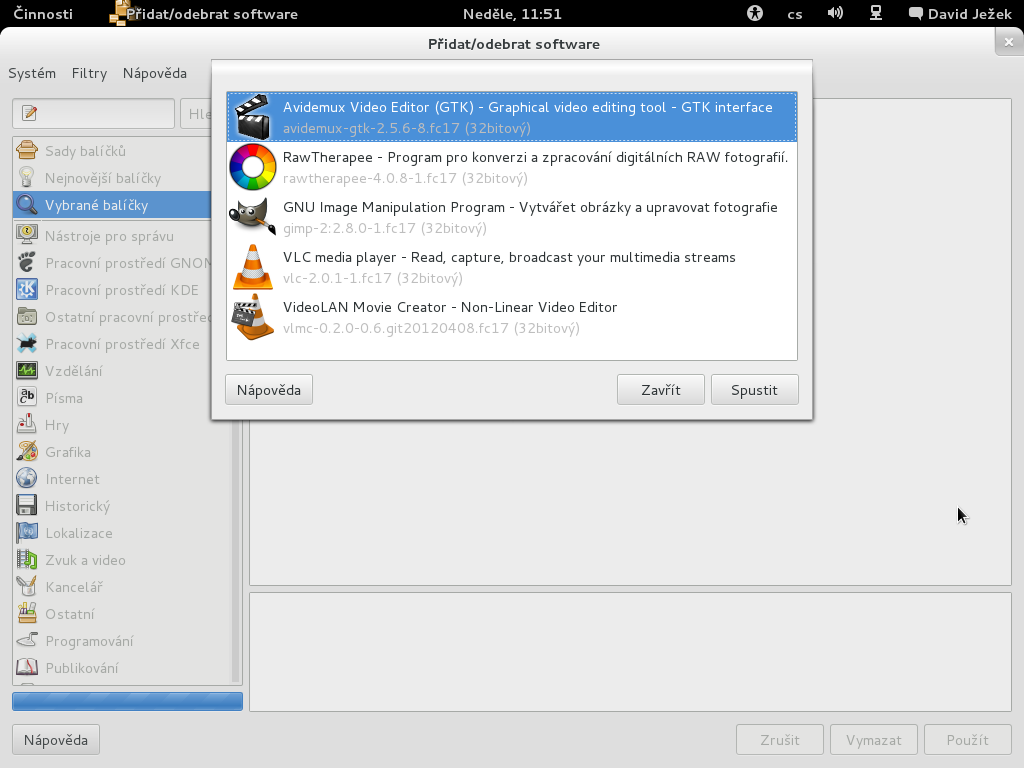The width and height of the screenshot is (1024, 768).
Task: Click the Spustit button
Action: [x=754, y=390]
